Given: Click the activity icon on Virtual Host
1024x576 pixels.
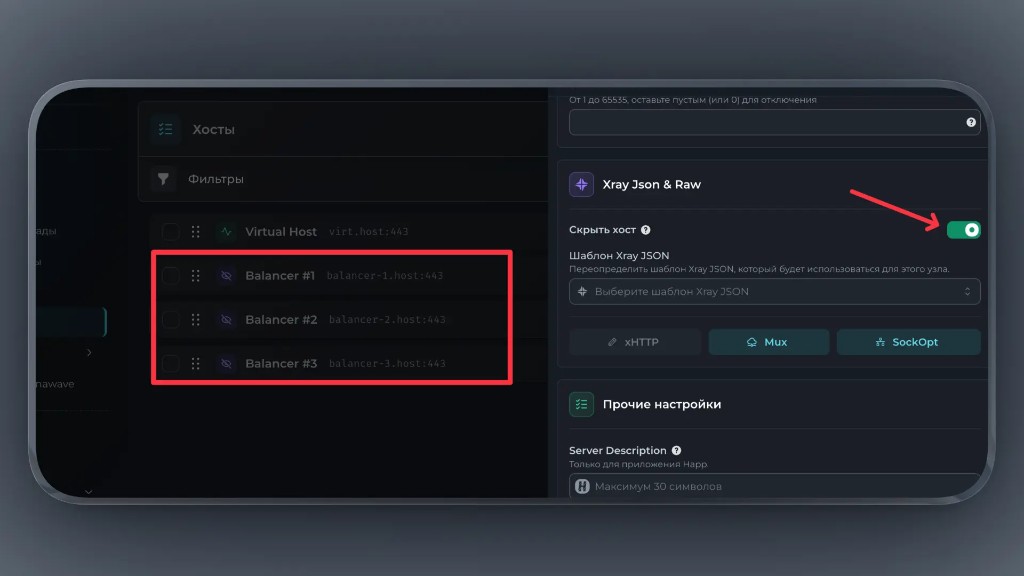Looking at the screenshot, I should click(226, 231).
